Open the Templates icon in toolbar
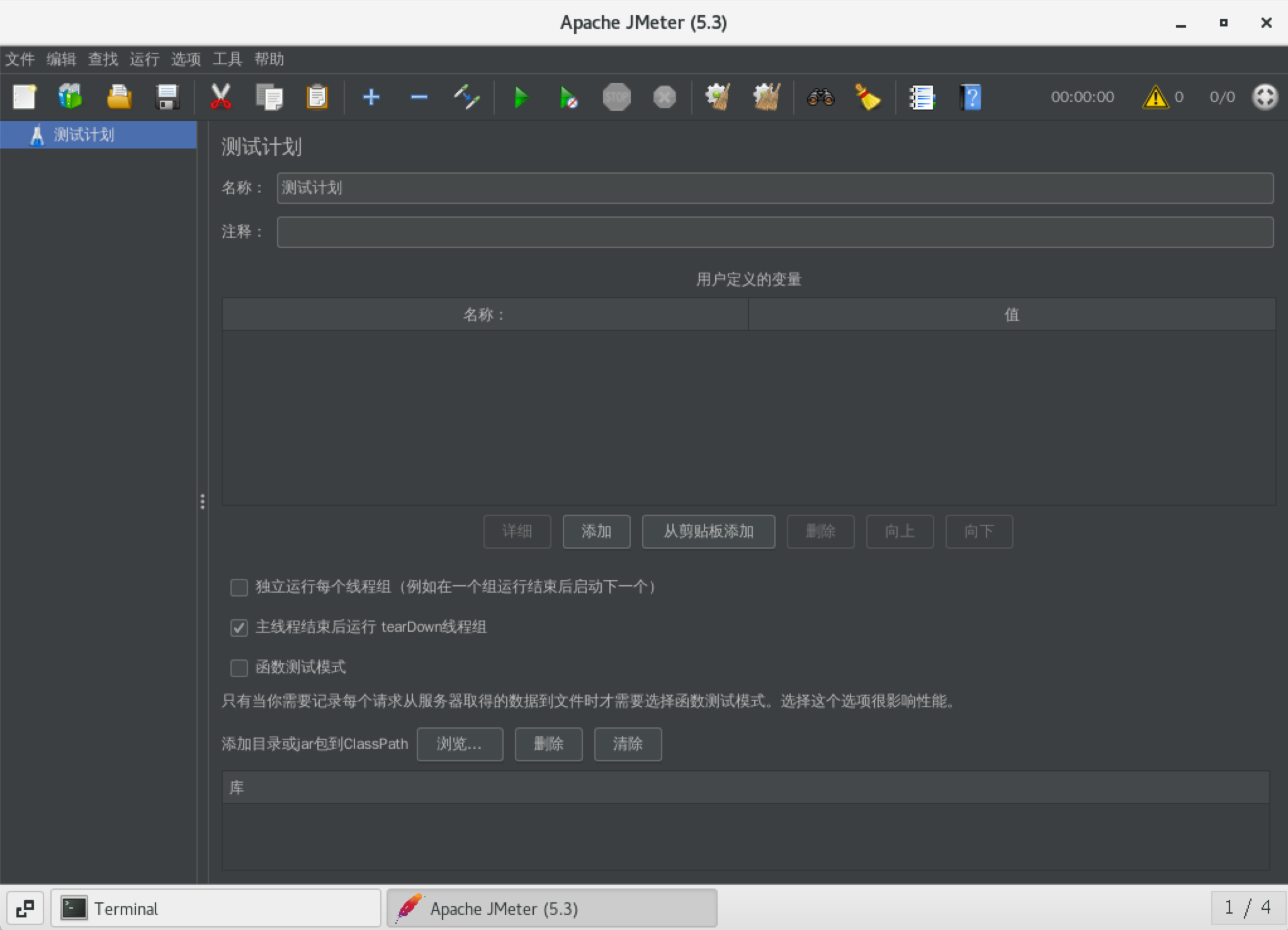The width and height of the screenshot is (1288, 930). tap(71, 98)
